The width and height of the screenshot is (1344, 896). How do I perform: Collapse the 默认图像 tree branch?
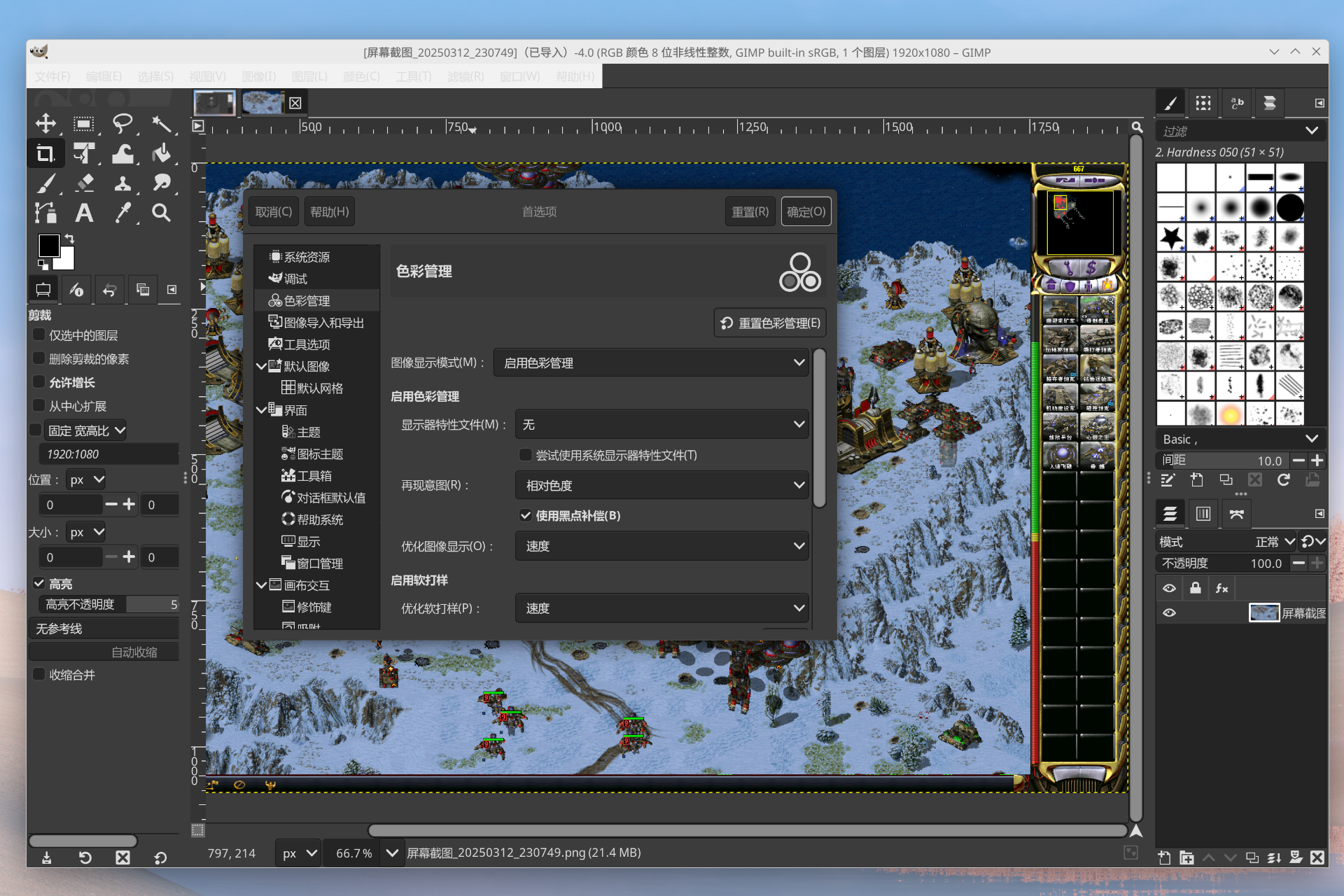[261, 366]
